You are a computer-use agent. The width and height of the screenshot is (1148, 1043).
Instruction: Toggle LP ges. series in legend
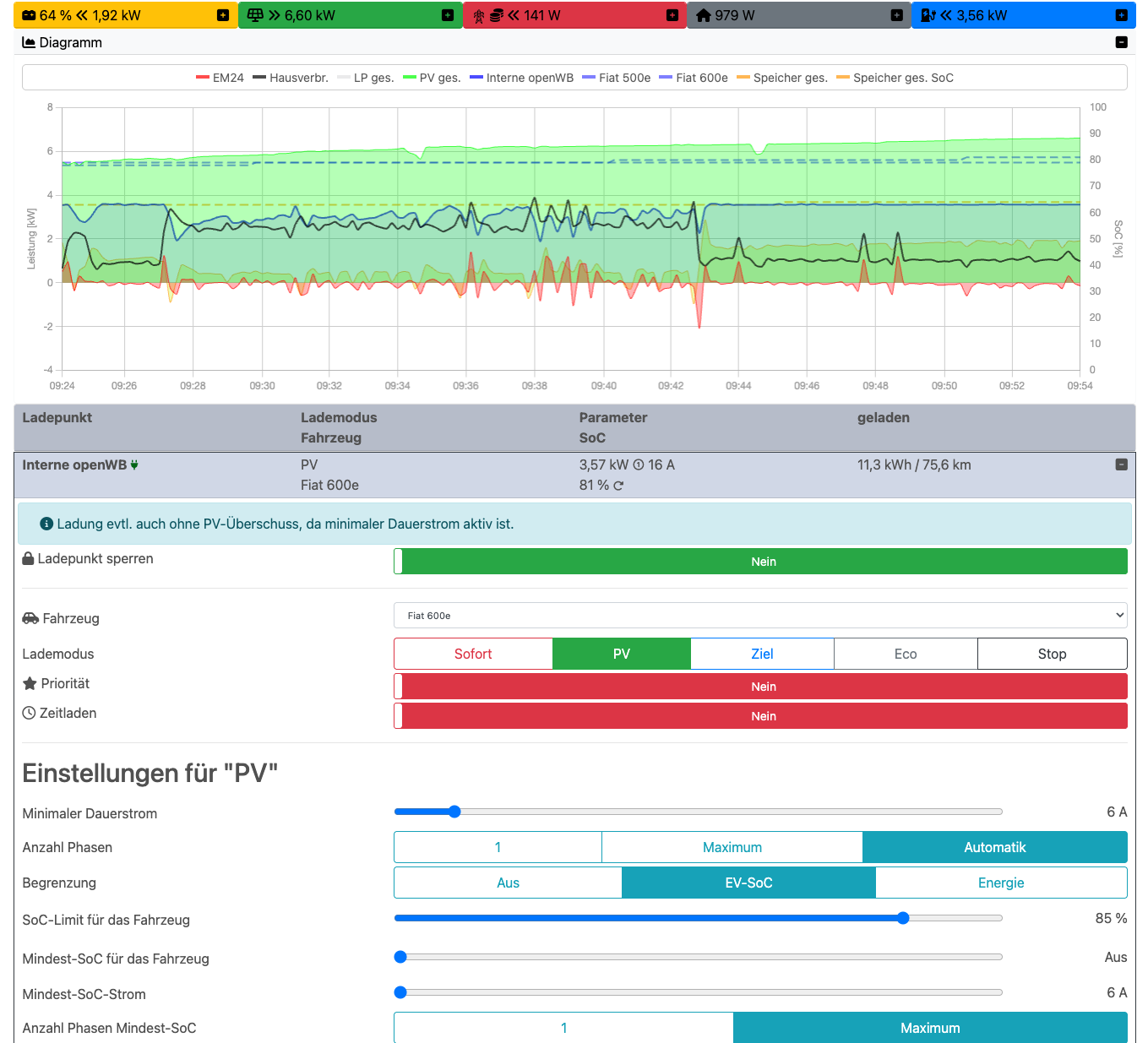point(366,78)
